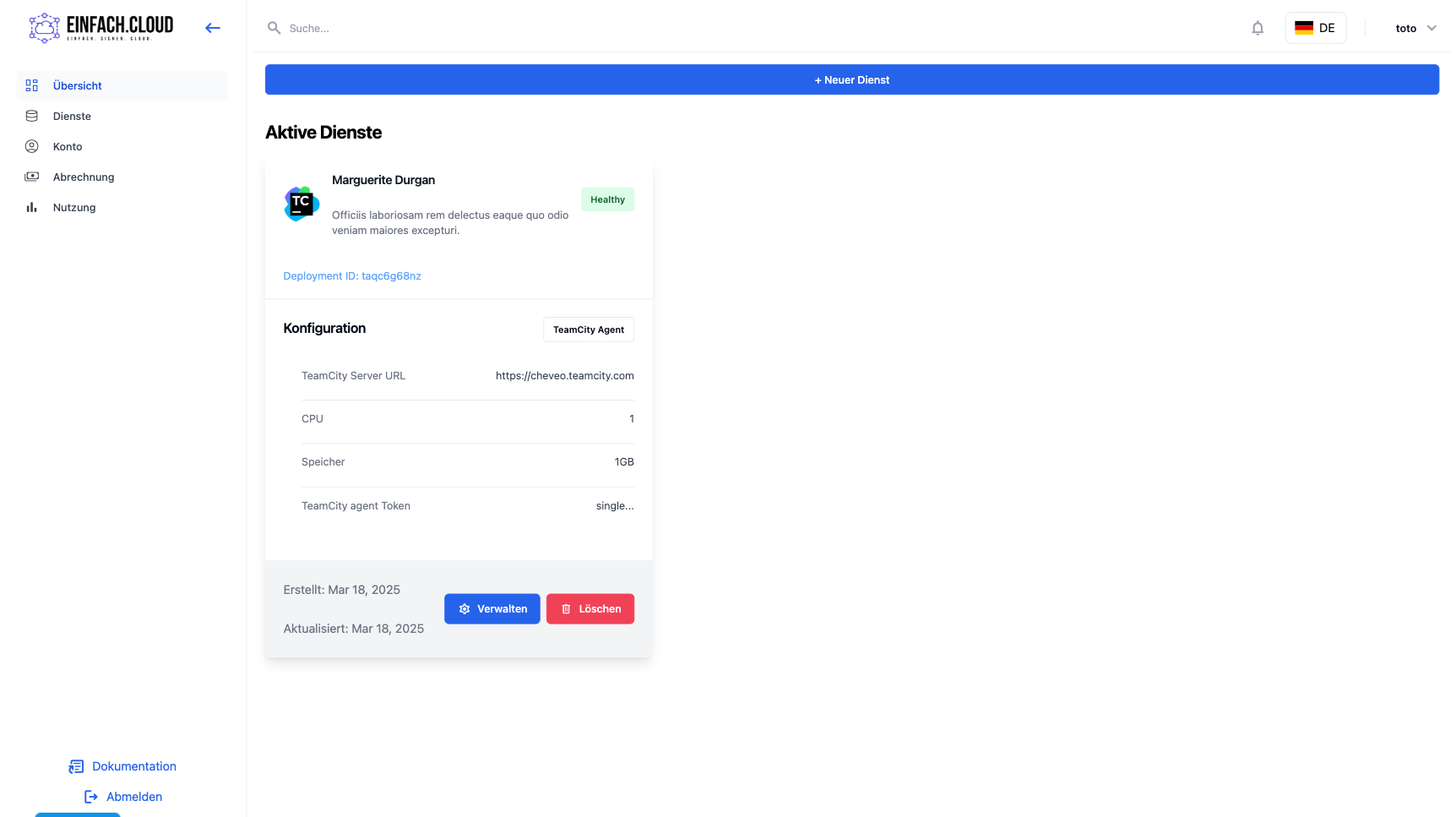Viewport: 1456px width, 817px height.
Task: Open the Übersicht menu item
Action: point(78,85)
